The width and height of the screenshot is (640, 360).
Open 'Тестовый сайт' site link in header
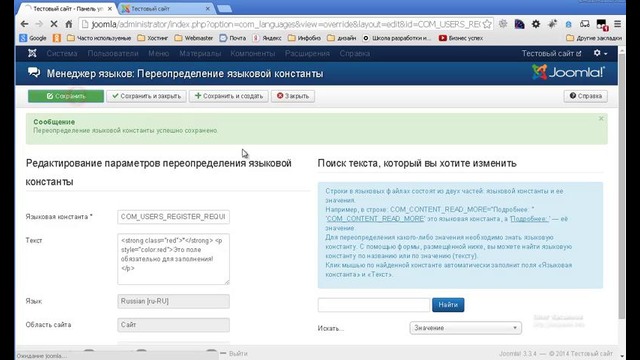pos(551,53)
